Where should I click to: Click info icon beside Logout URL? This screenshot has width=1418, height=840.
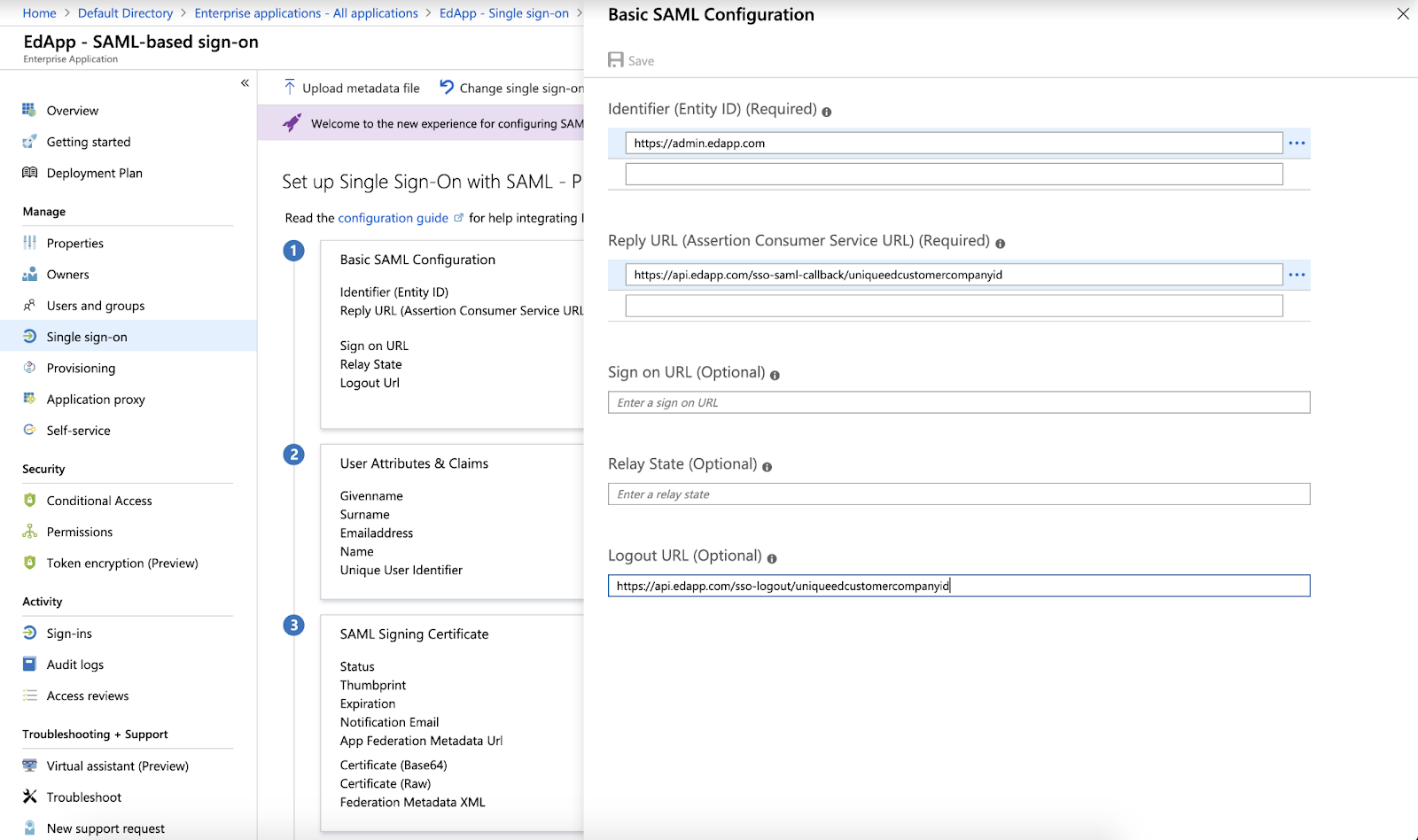(x=772, y=559)
